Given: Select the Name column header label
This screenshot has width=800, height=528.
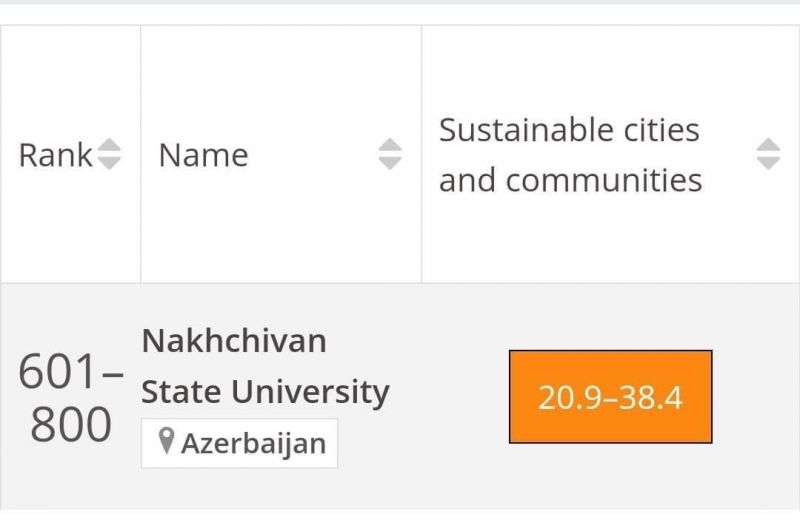Looking at the screenshot, I should click(x=204, y=155).
